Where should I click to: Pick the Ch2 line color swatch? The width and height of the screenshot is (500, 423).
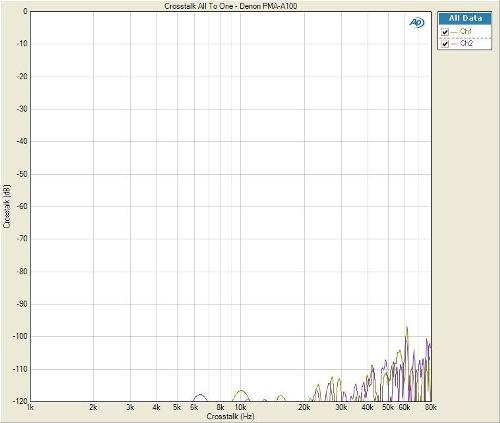point(454,44)
